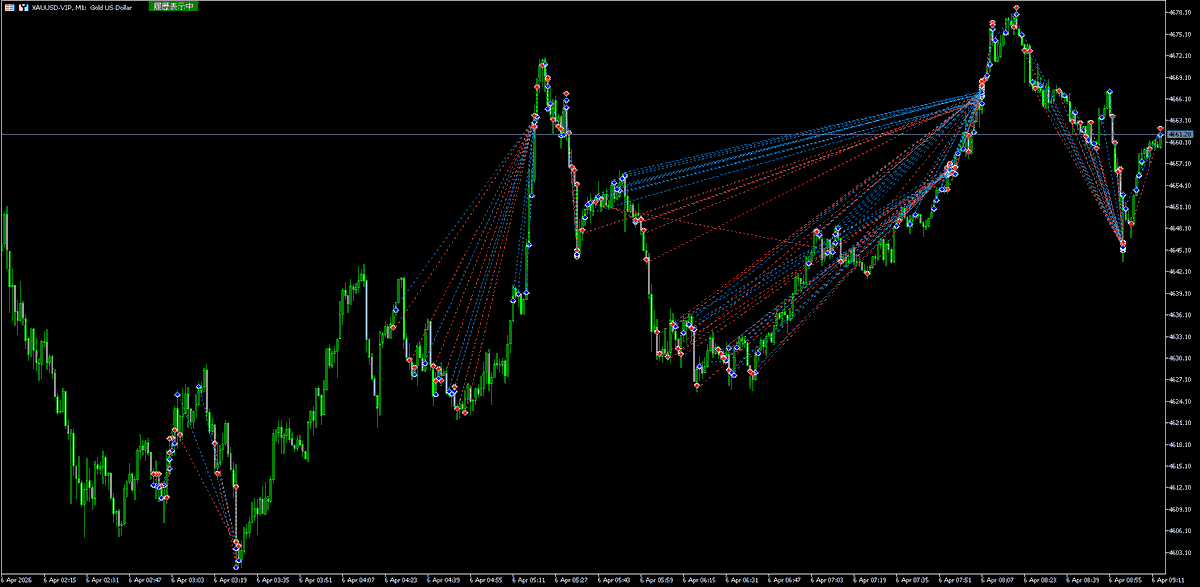
Task: Pick price level 4672.10 on scale
Action: click(x=1180, y=55)
